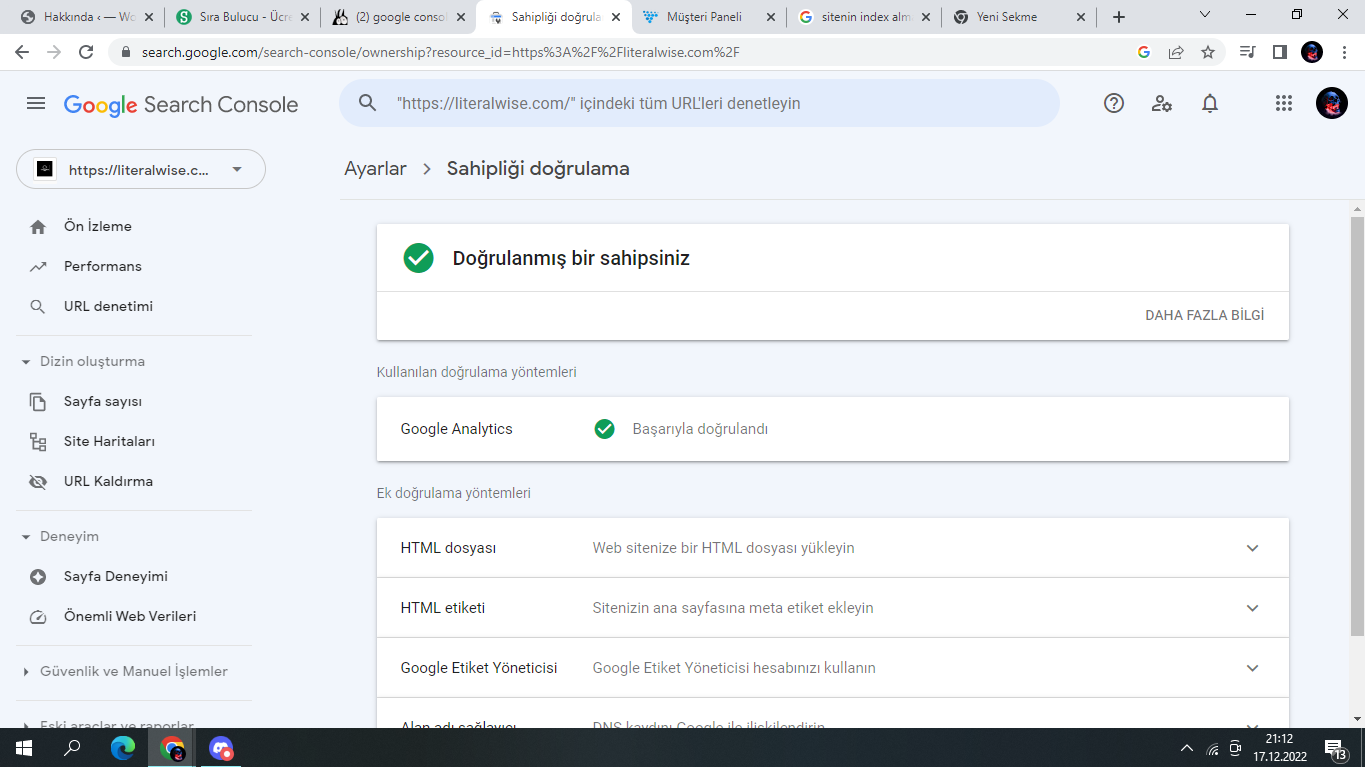Open Chrome profile avatar in toolbar
This screenshot has height=767, width=1365.
[1312, 52]
